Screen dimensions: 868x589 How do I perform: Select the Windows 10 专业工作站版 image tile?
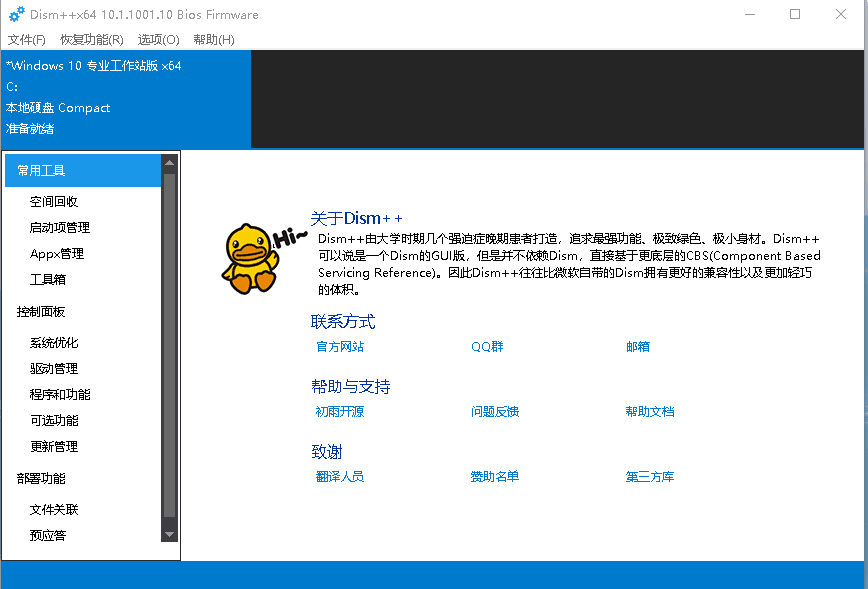click(126, 99)
